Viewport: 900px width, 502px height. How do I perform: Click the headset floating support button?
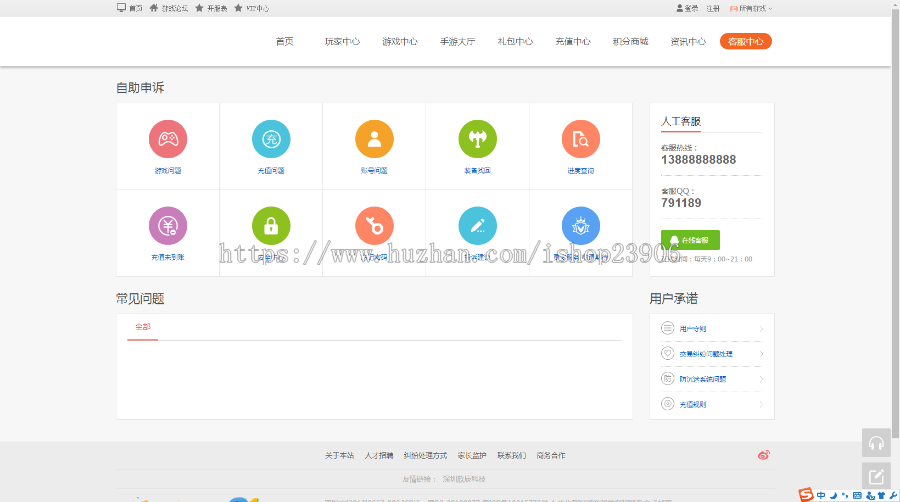(x=876, y=443)
